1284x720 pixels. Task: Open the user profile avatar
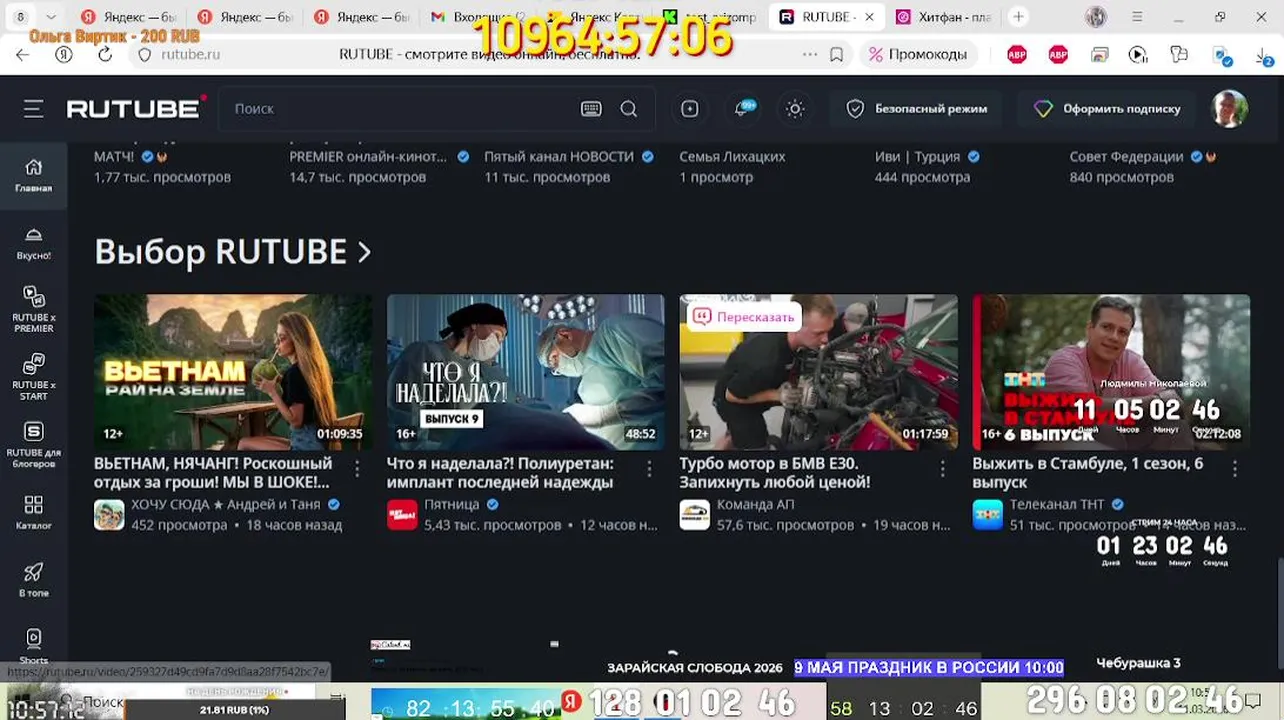point(1230,109)
